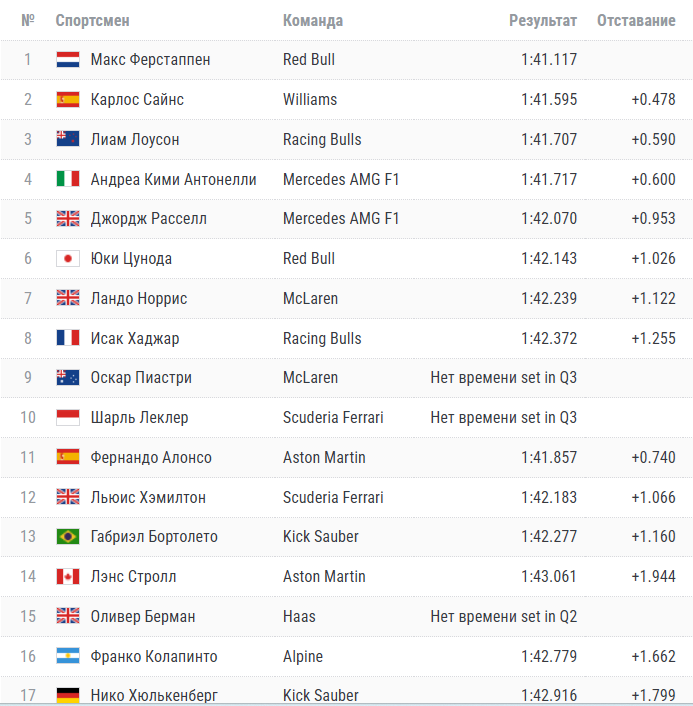Click the Brazilian flag beside Габриэл Бортолето
The width and height of the screenshot is (693, 706).
click(68, 536)
